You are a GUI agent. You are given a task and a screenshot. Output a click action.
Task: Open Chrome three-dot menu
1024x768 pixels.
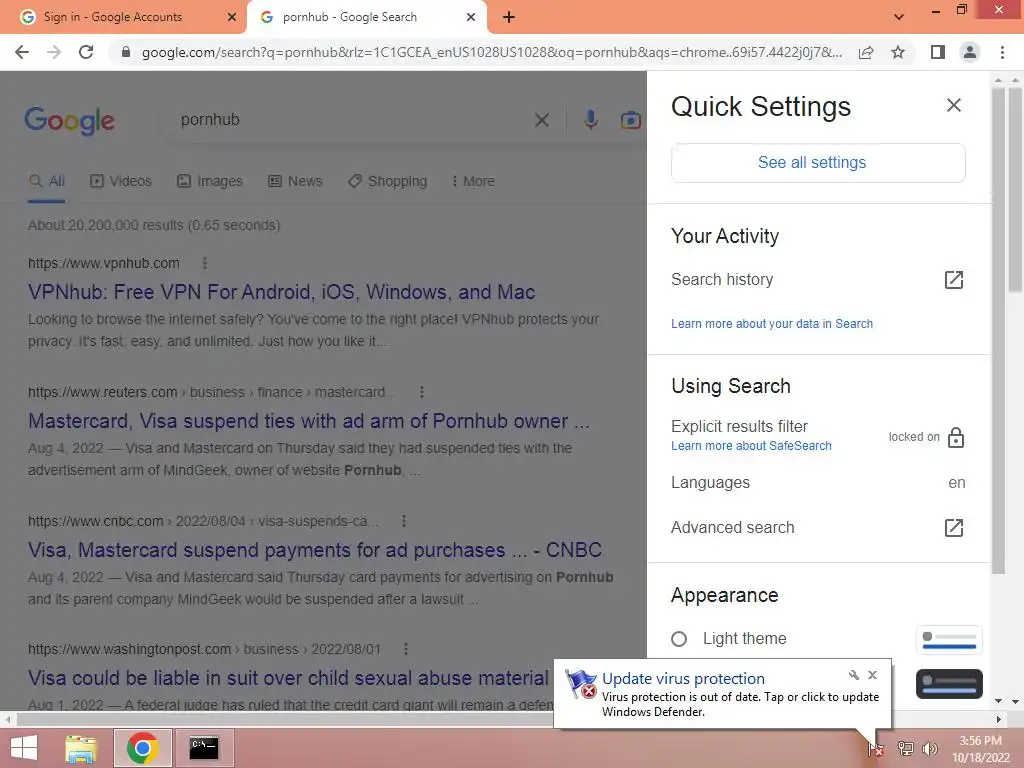coord(1002,52)
